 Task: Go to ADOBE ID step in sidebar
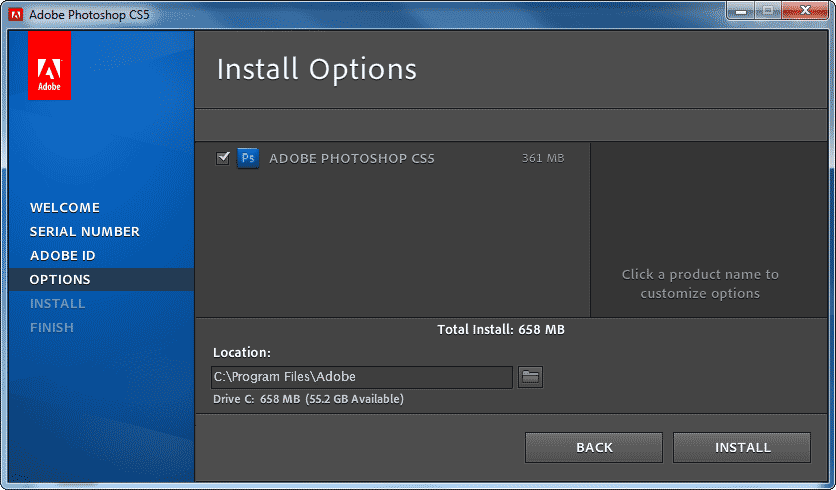(62, 255)
